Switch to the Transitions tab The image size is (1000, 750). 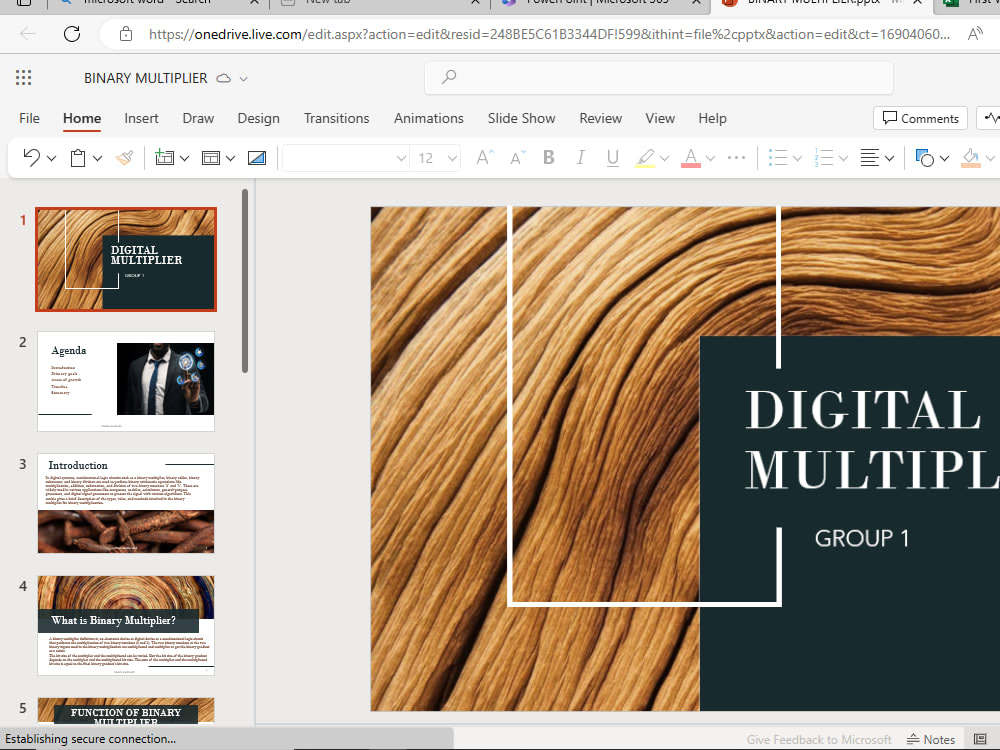[336, 118]
